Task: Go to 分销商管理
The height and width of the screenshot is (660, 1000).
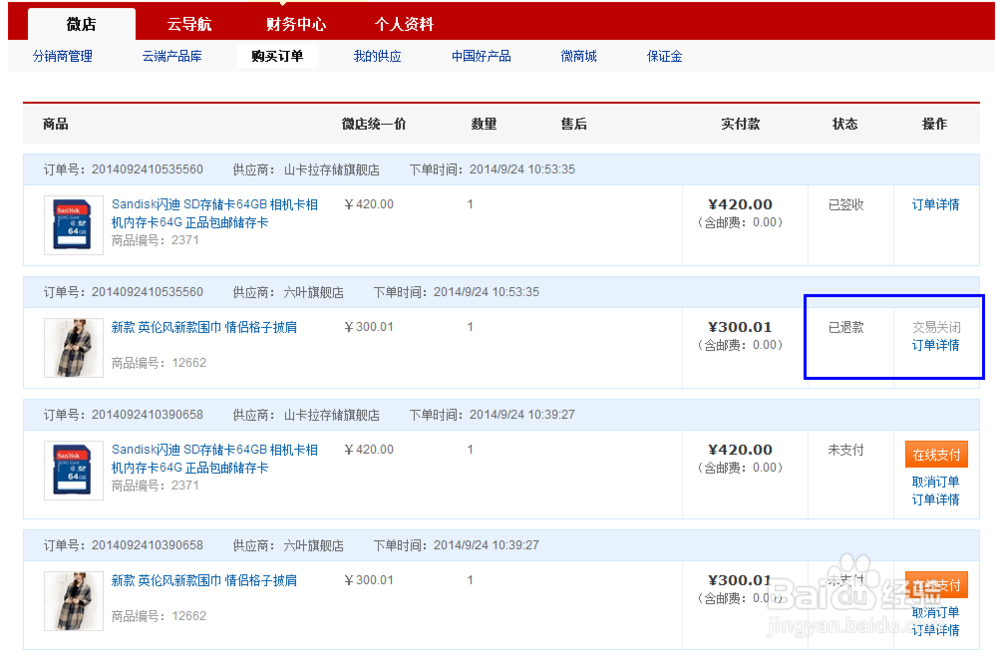Action: coord(62,56)
